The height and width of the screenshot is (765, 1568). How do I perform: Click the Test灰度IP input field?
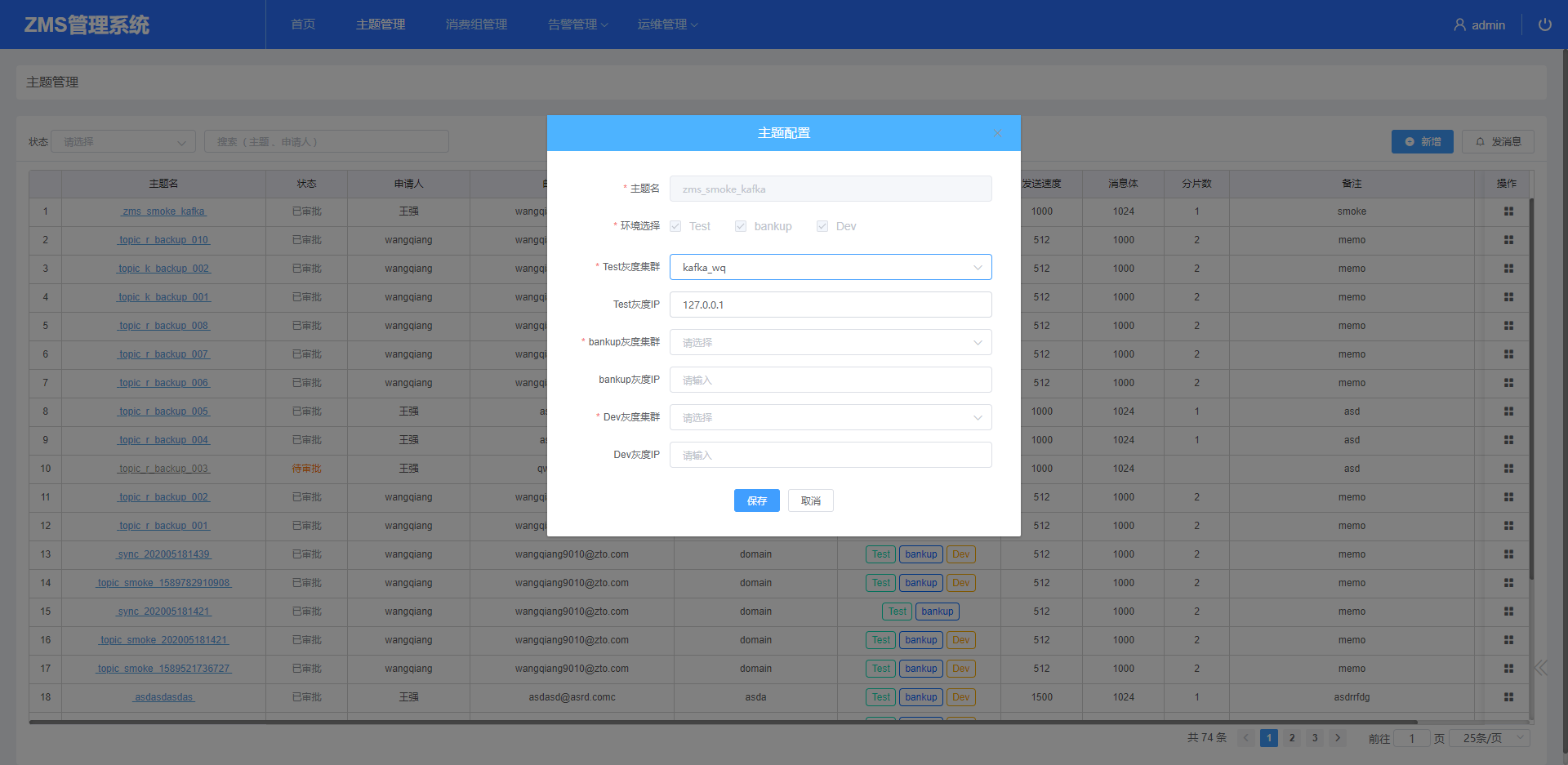pyautogui.click(x=831, y=305)
